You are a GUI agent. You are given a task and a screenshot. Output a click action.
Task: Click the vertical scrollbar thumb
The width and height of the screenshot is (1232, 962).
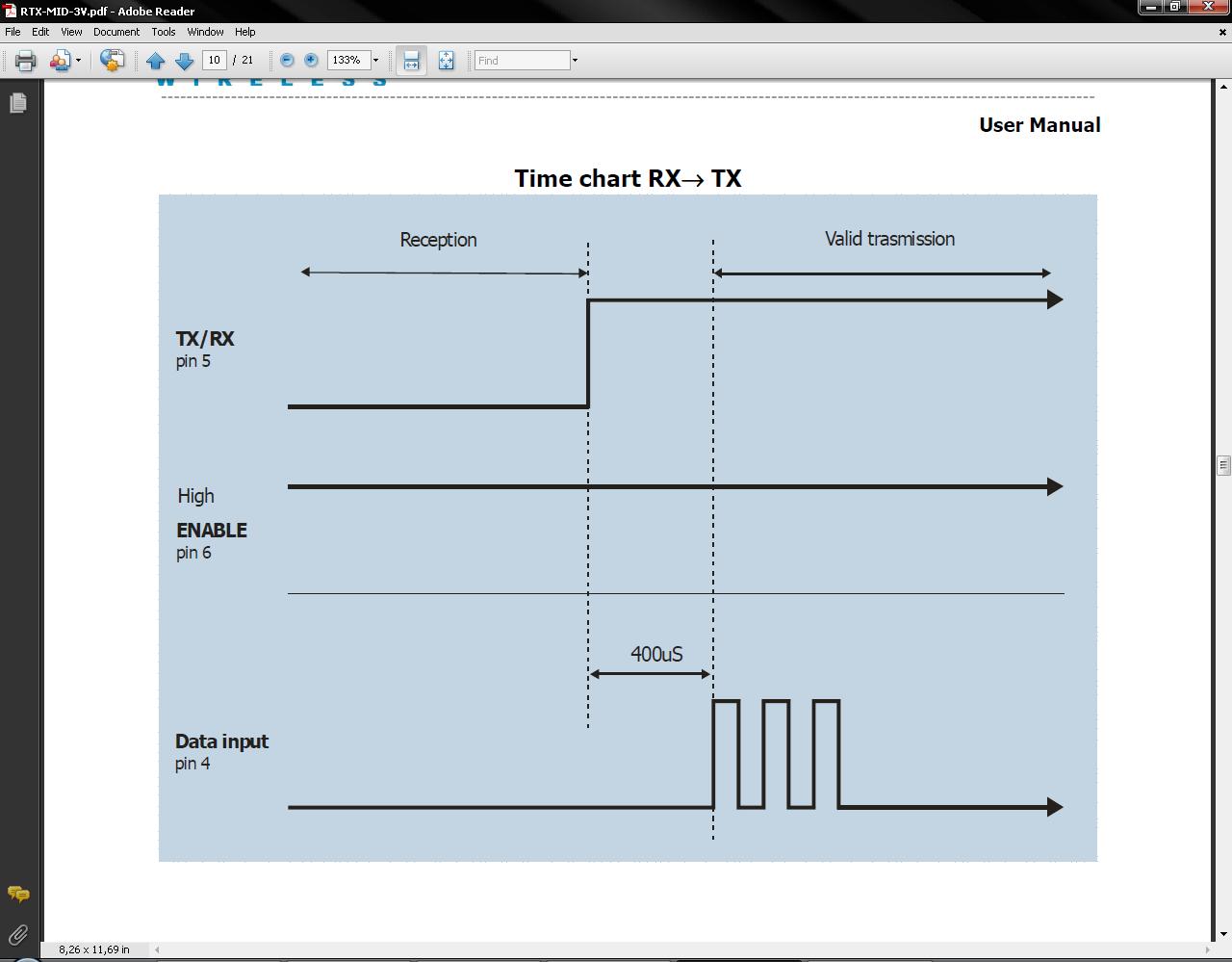tap(1223, 465)
